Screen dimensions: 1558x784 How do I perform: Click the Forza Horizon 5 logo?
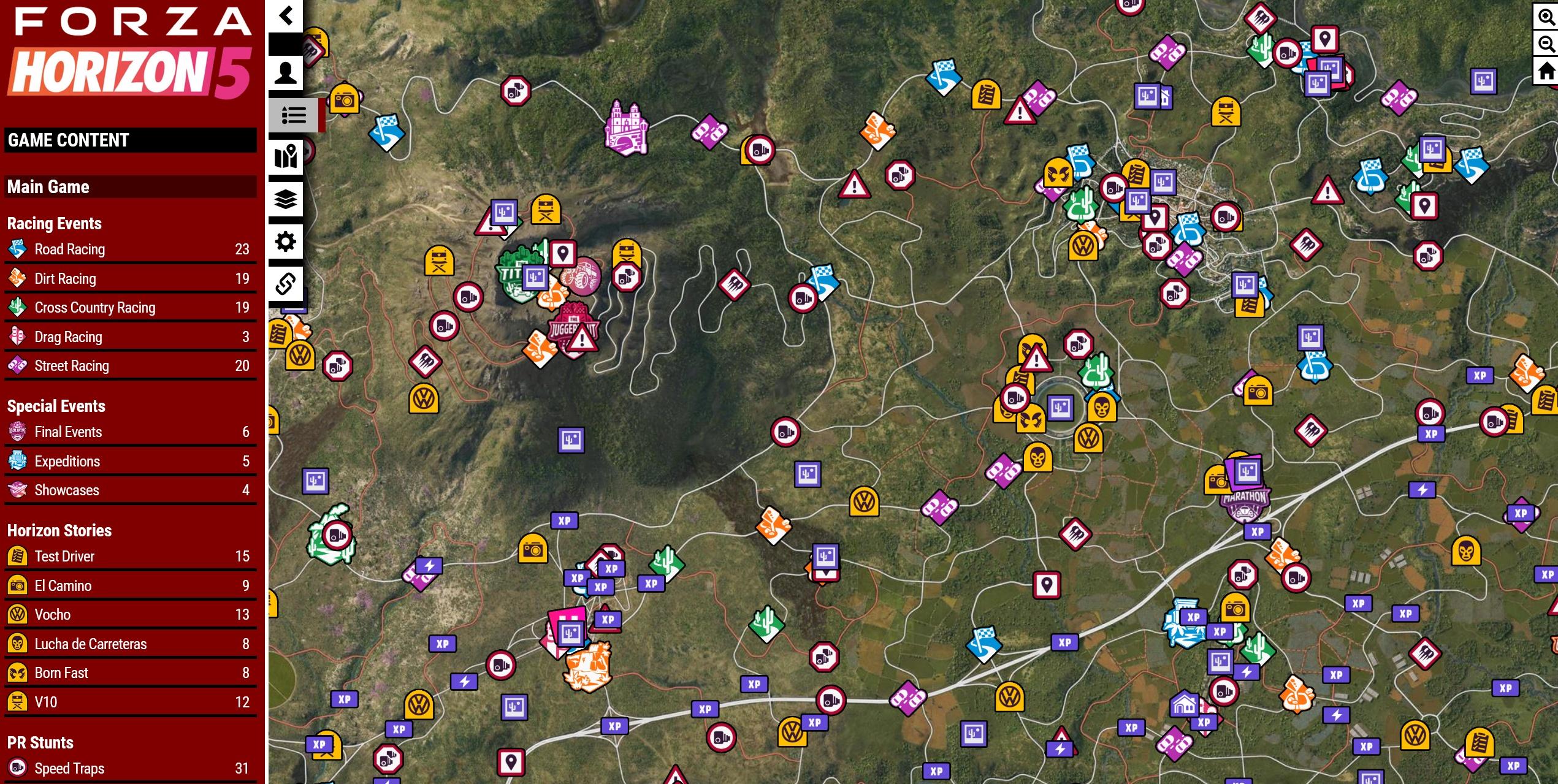(x=131, y=53)
